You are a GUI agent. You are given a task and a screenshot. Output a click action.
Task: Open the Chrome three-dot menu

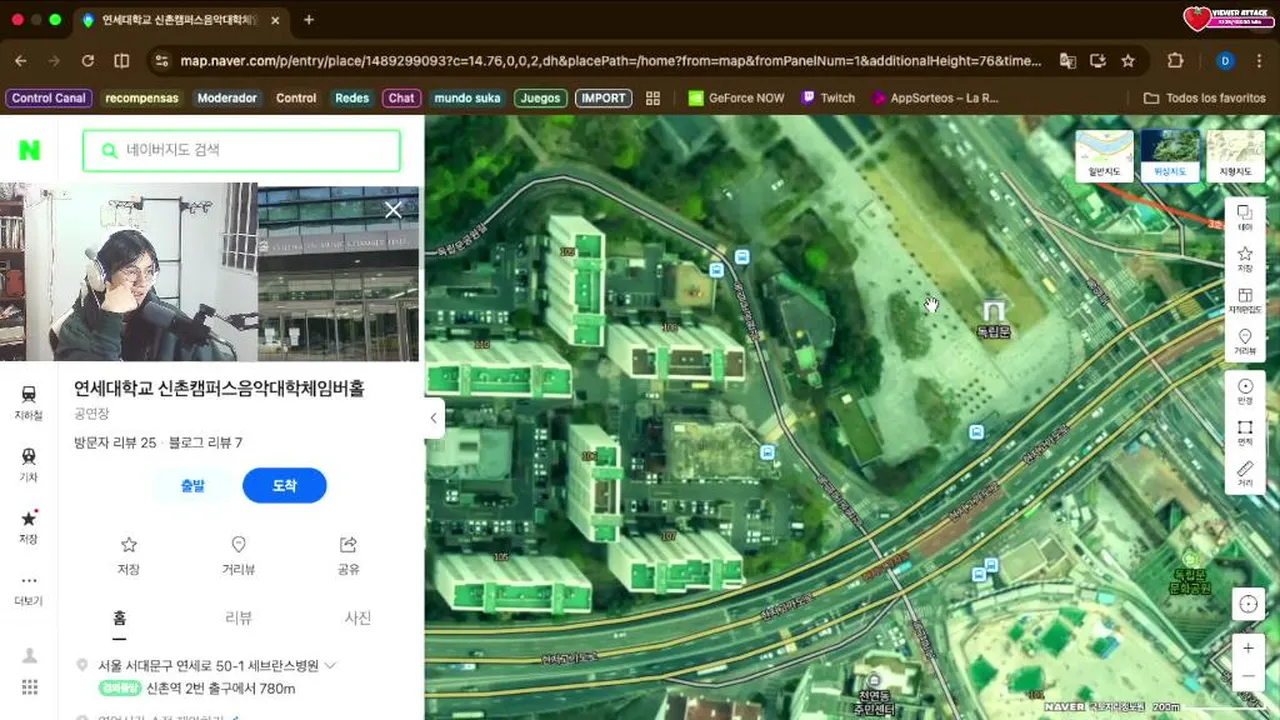point(1258,61)
